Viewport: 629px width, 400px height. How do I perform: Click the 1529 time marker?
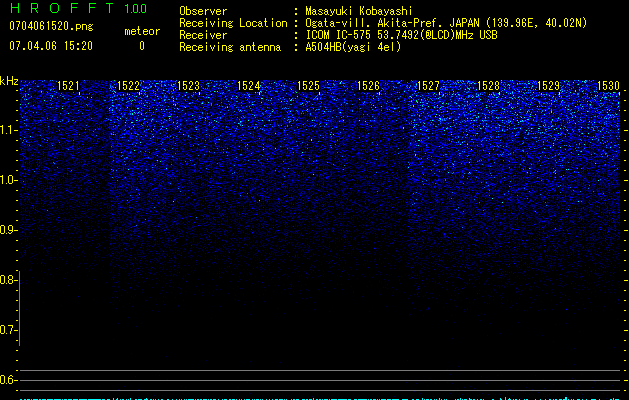tap(548, 86)
